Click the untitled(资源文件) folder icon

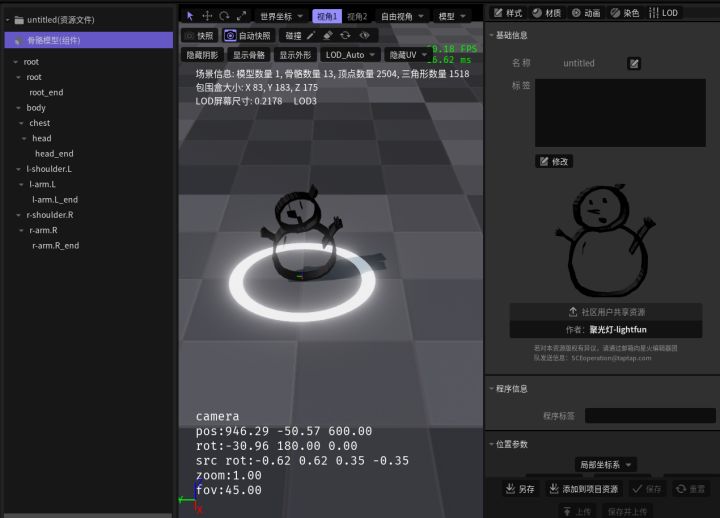(x=19, y=20)
